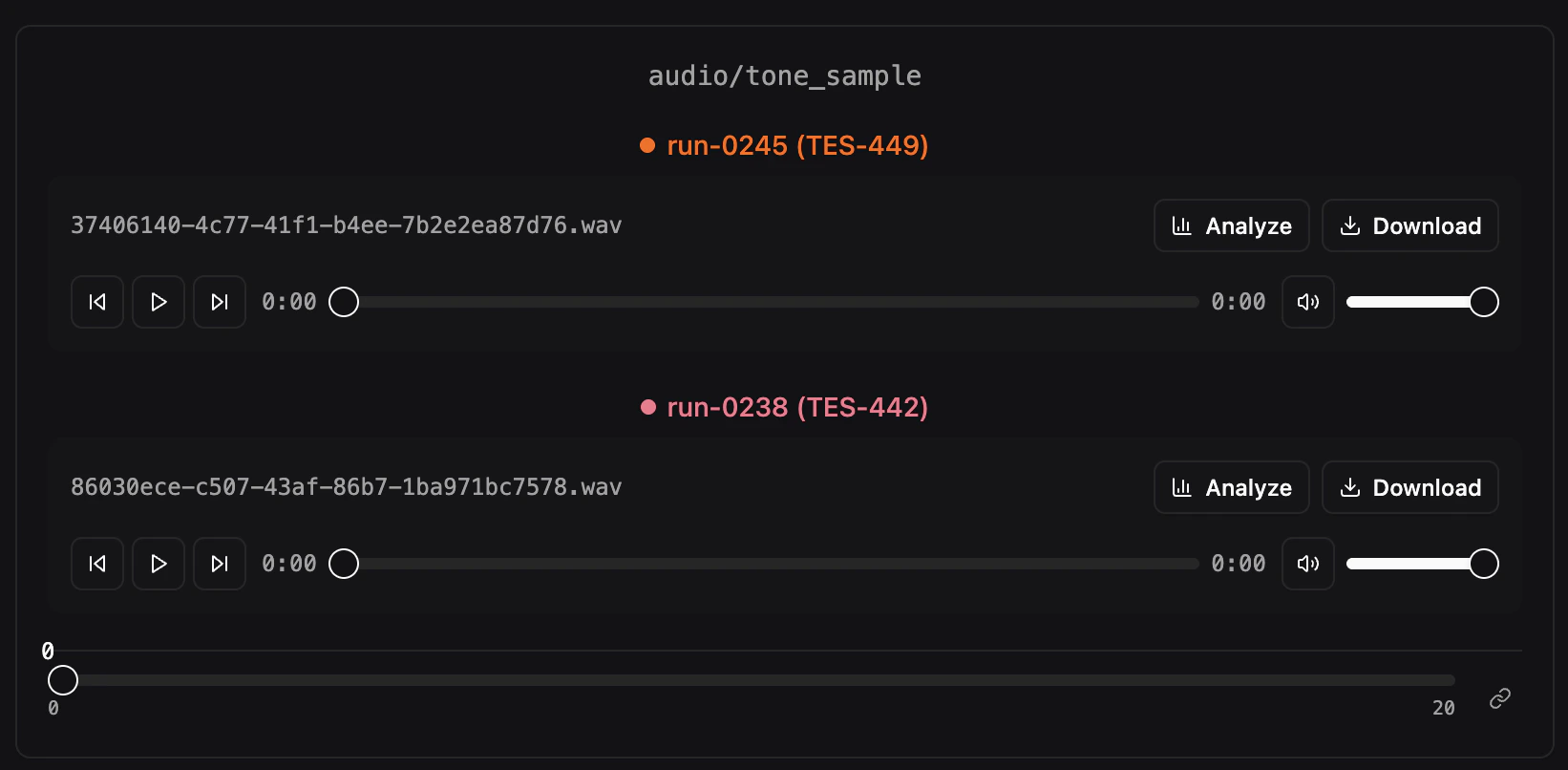Click the chart icon inside the top Analyze button

[1183, 225]
